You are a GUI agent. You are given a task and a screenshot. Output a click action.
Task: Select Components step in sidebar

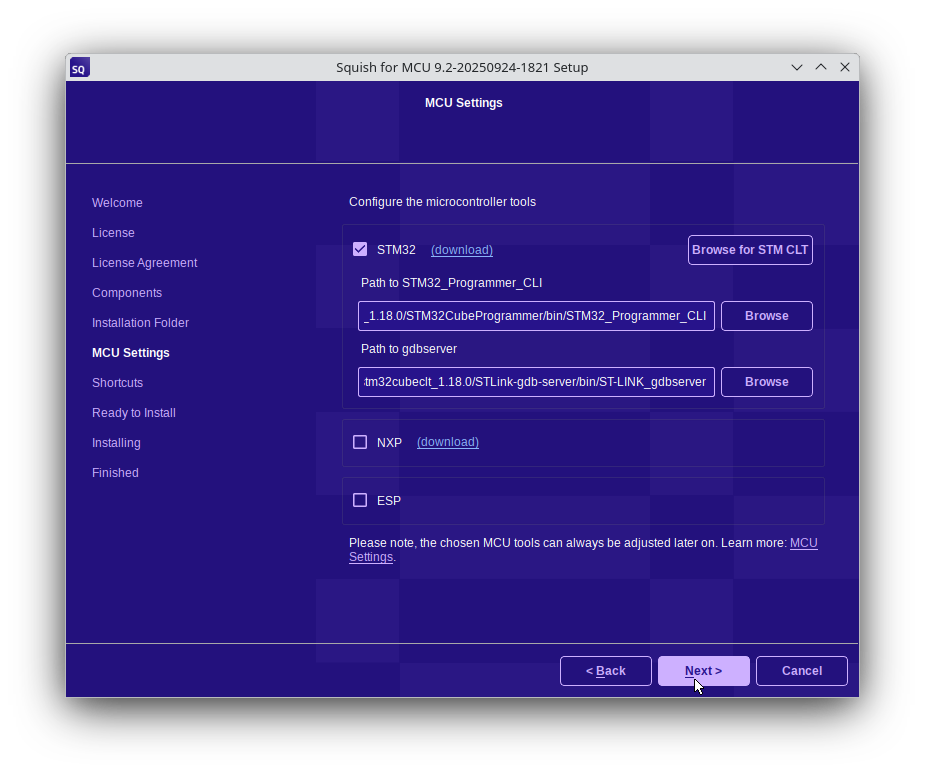pos(127,293)
